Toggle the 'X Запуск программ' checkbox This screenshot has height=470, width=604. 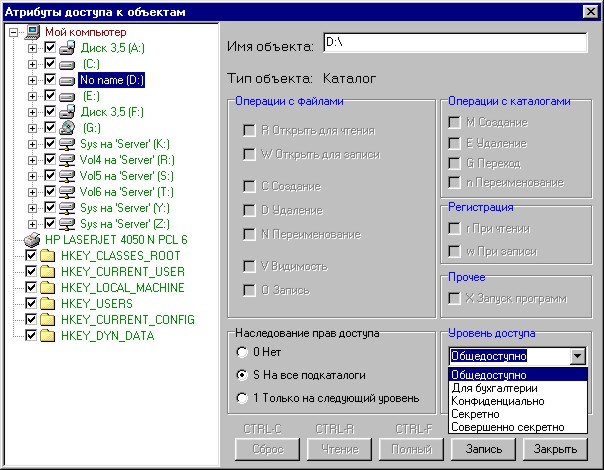(x=455, y=298)
